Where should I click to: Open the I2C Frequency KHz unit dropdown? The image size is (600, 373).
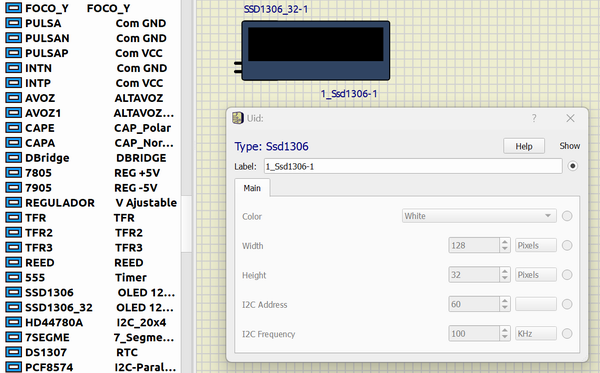point(536,334)
